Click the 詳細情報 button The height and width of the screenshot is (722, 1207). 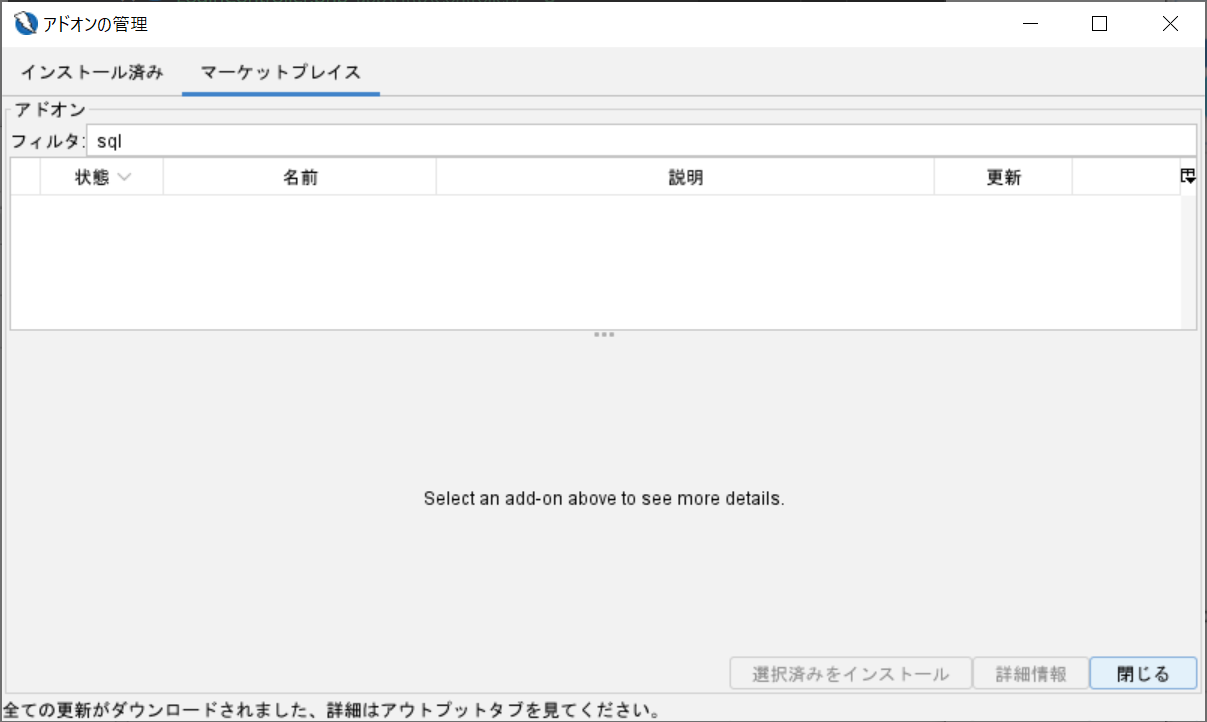click(x=1031, y=674)
